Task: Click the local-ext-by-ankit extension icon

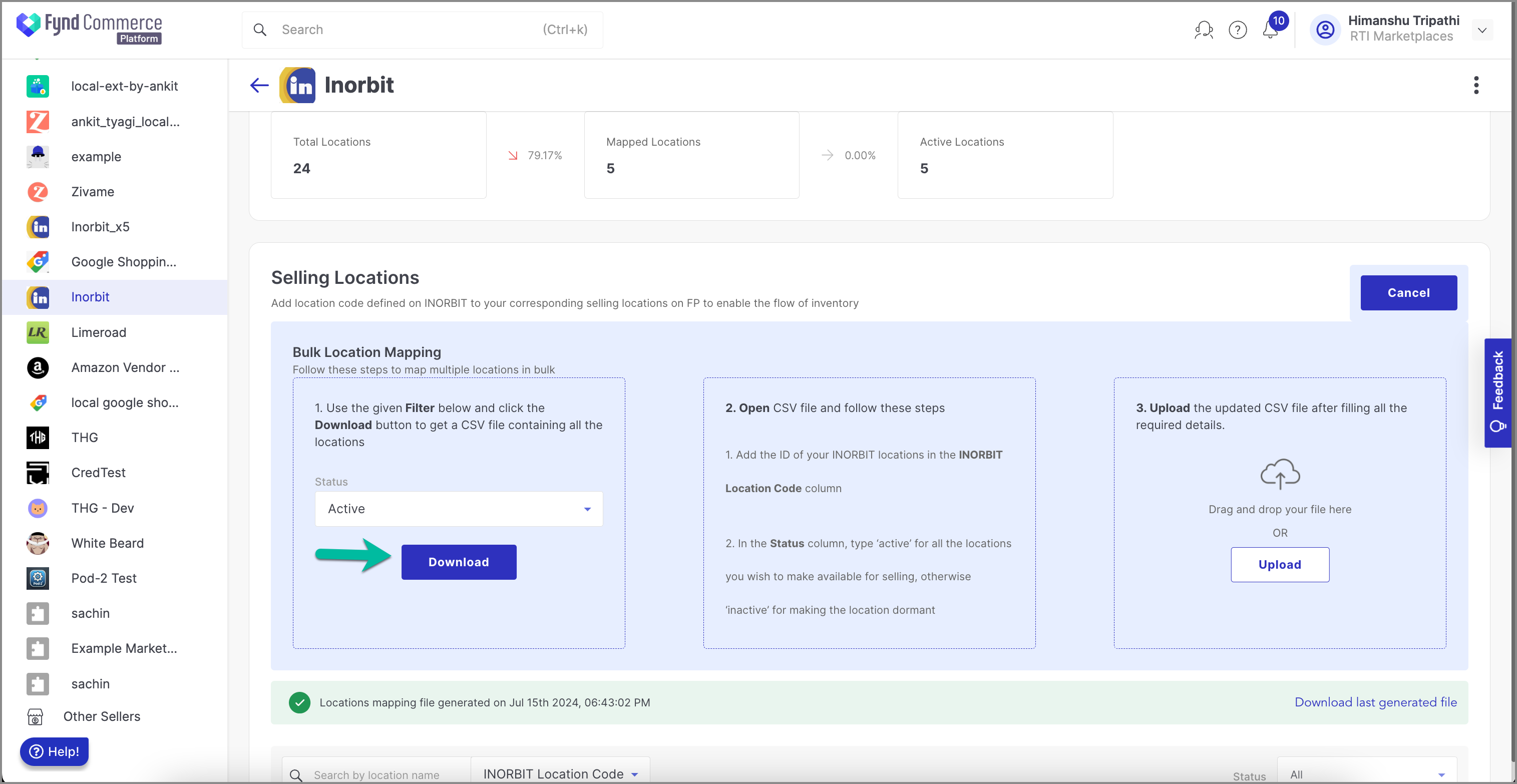Action: tap(38, 87)
